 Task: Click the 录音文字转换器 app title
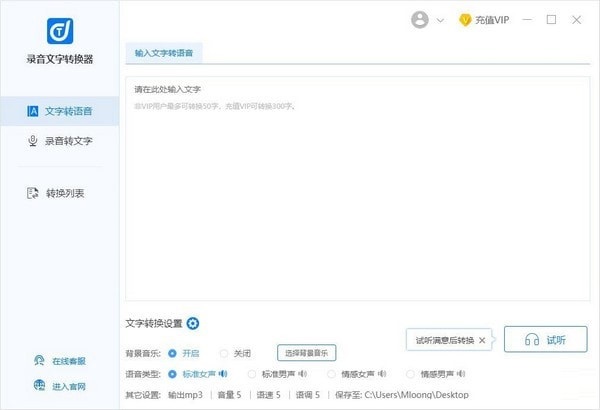[x=60, y=59]
